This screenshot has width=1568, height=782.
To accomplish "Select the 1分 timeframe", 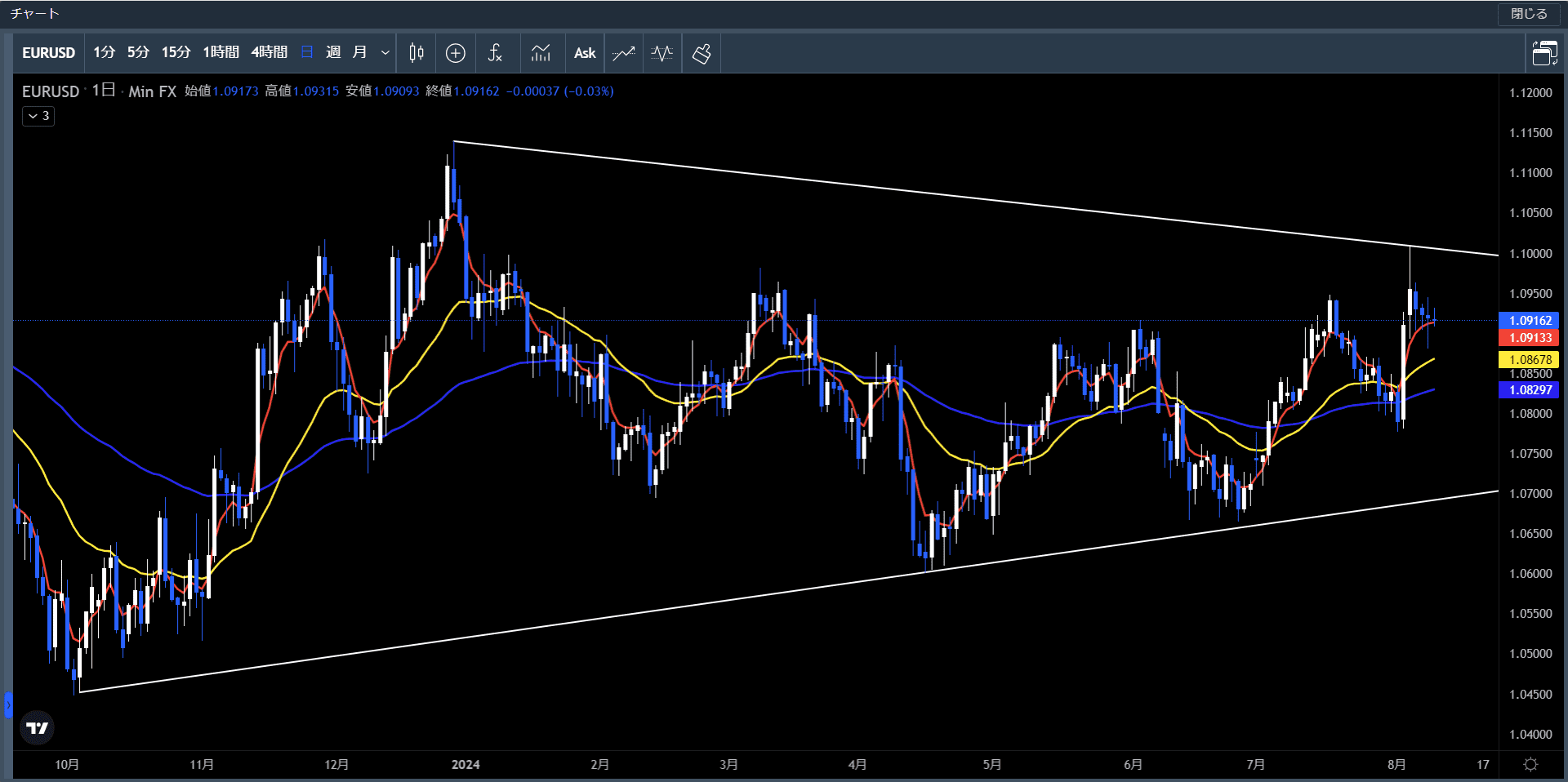I will [x=104, y=52].
